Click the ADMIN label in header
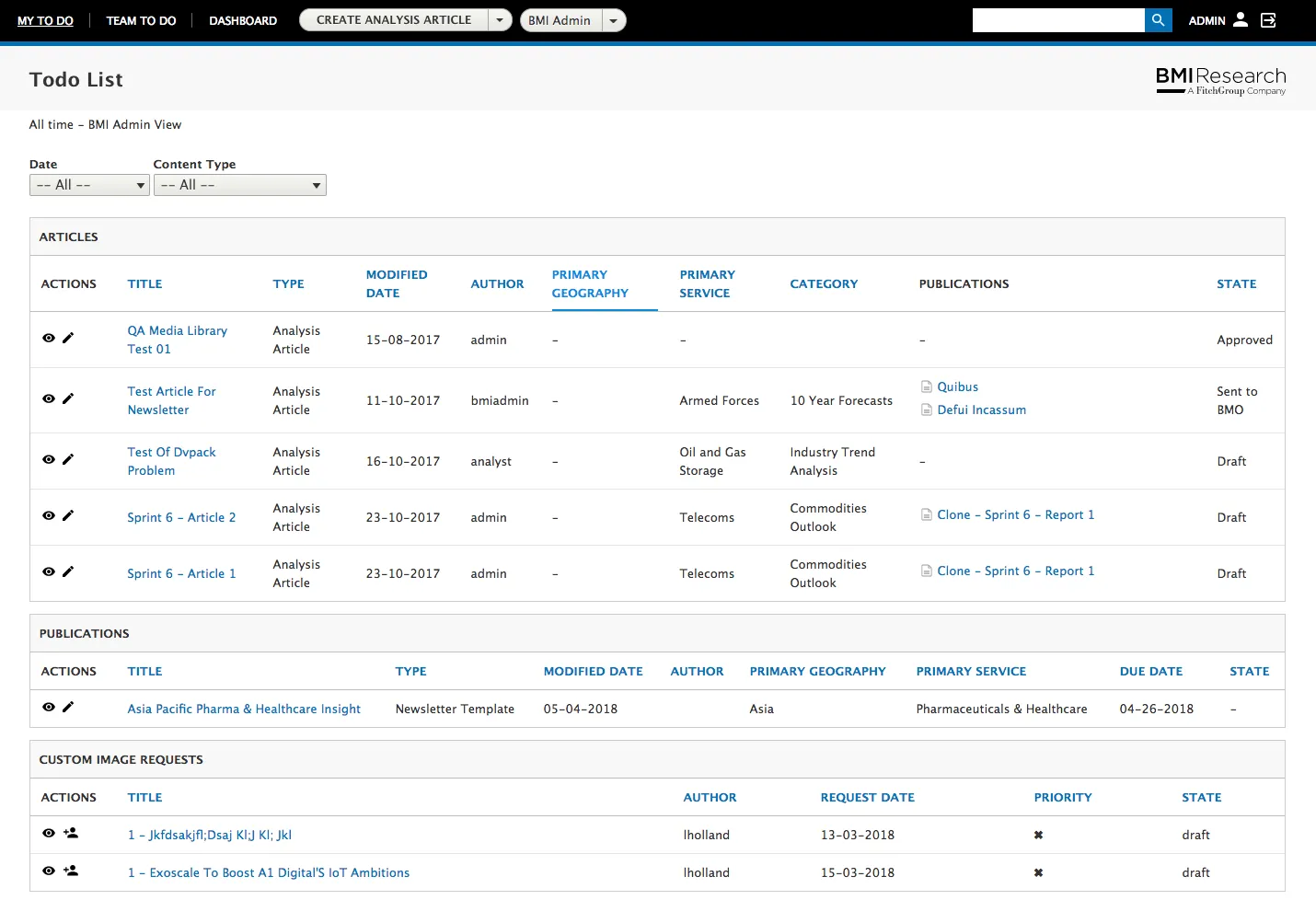Image resolution: width=1316 pixels, height=923 pixels. (x=1206, y=20)
